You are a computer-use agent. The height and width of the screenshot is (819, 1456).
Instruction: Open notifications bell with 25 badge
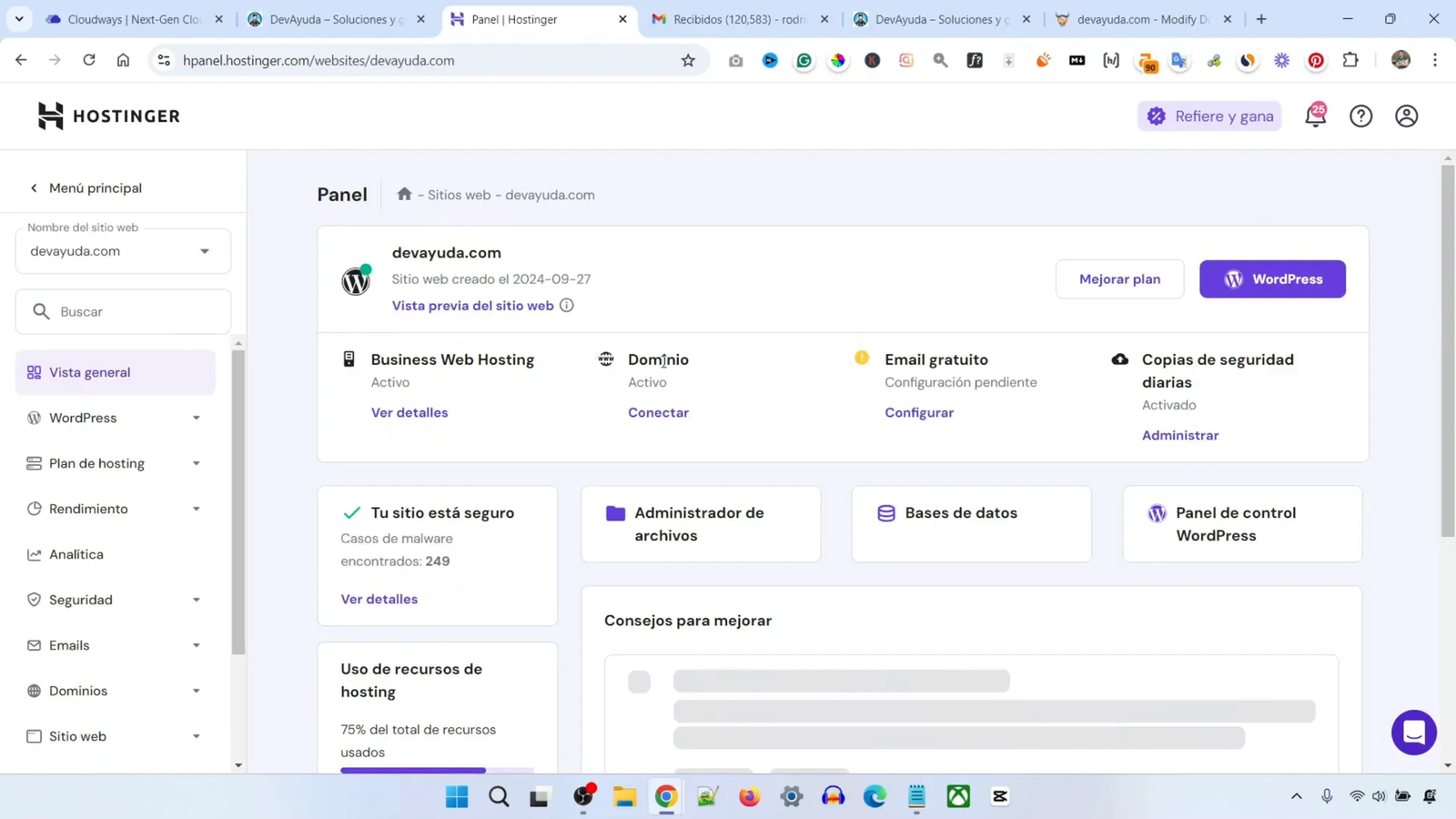click(x=1316, y=116)
